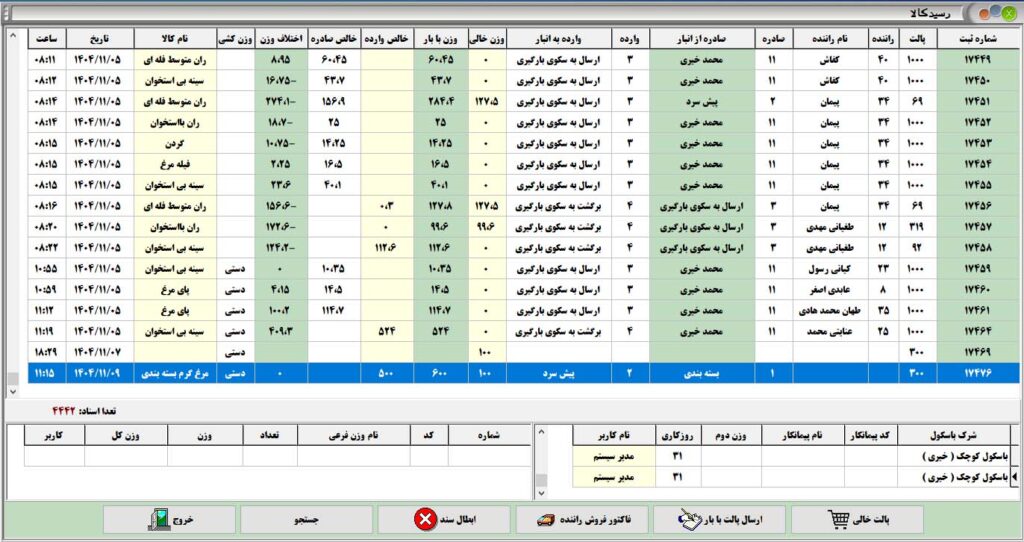Click up arrow of lower panel scrollbar
This screenshot has width=1024, height=542.
point(542,432)
